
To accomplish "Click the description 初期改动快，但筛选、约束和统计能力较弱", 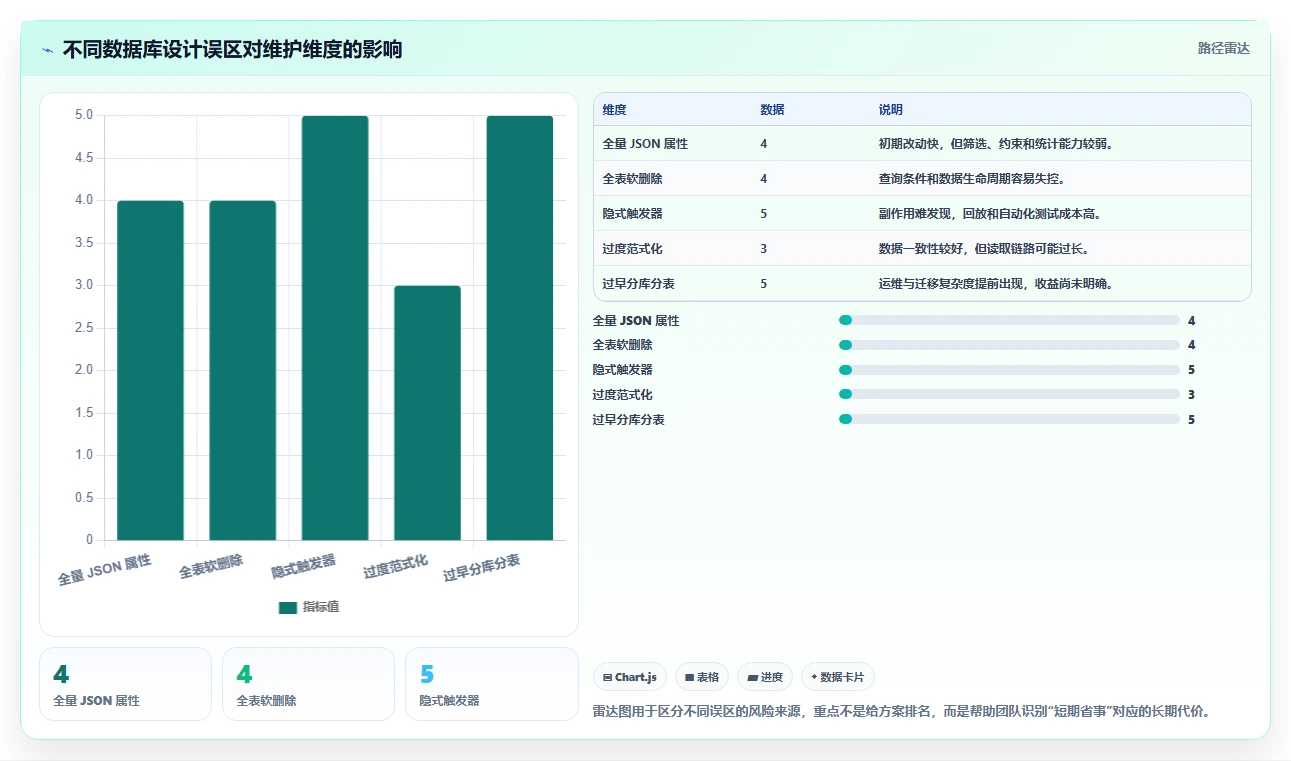I will coord(996,144).
